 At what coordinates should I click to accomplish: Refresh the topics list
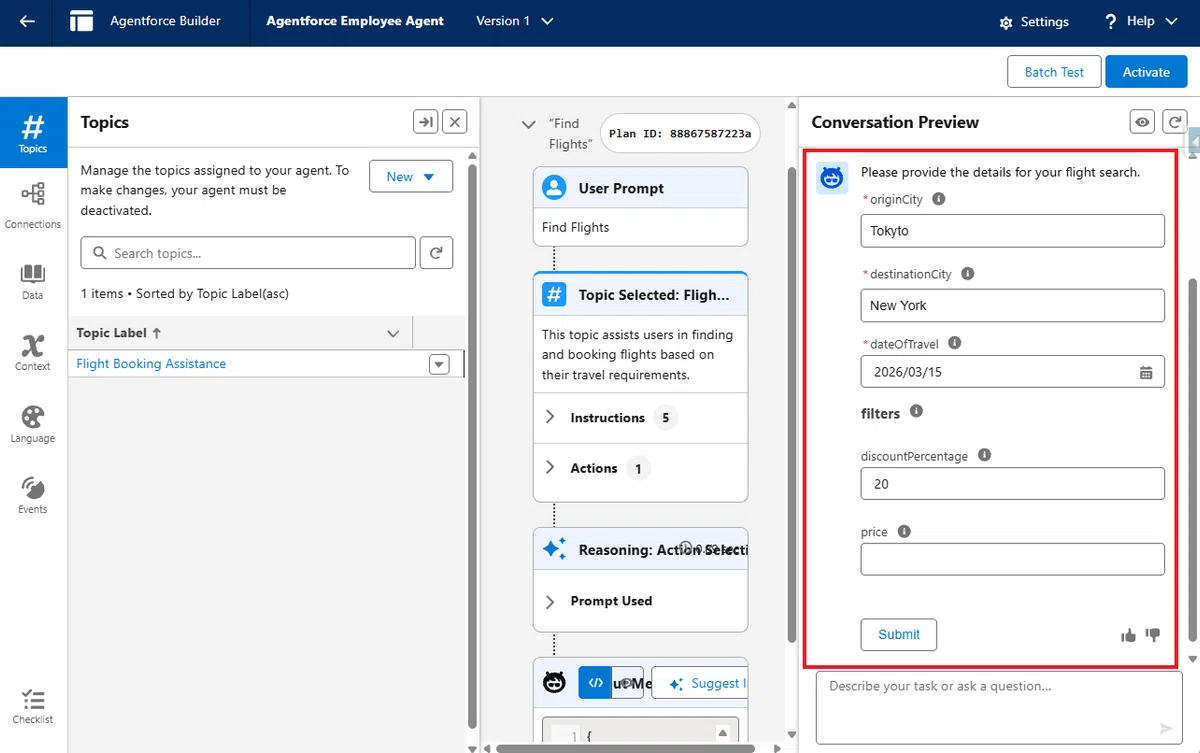(436, 253)
